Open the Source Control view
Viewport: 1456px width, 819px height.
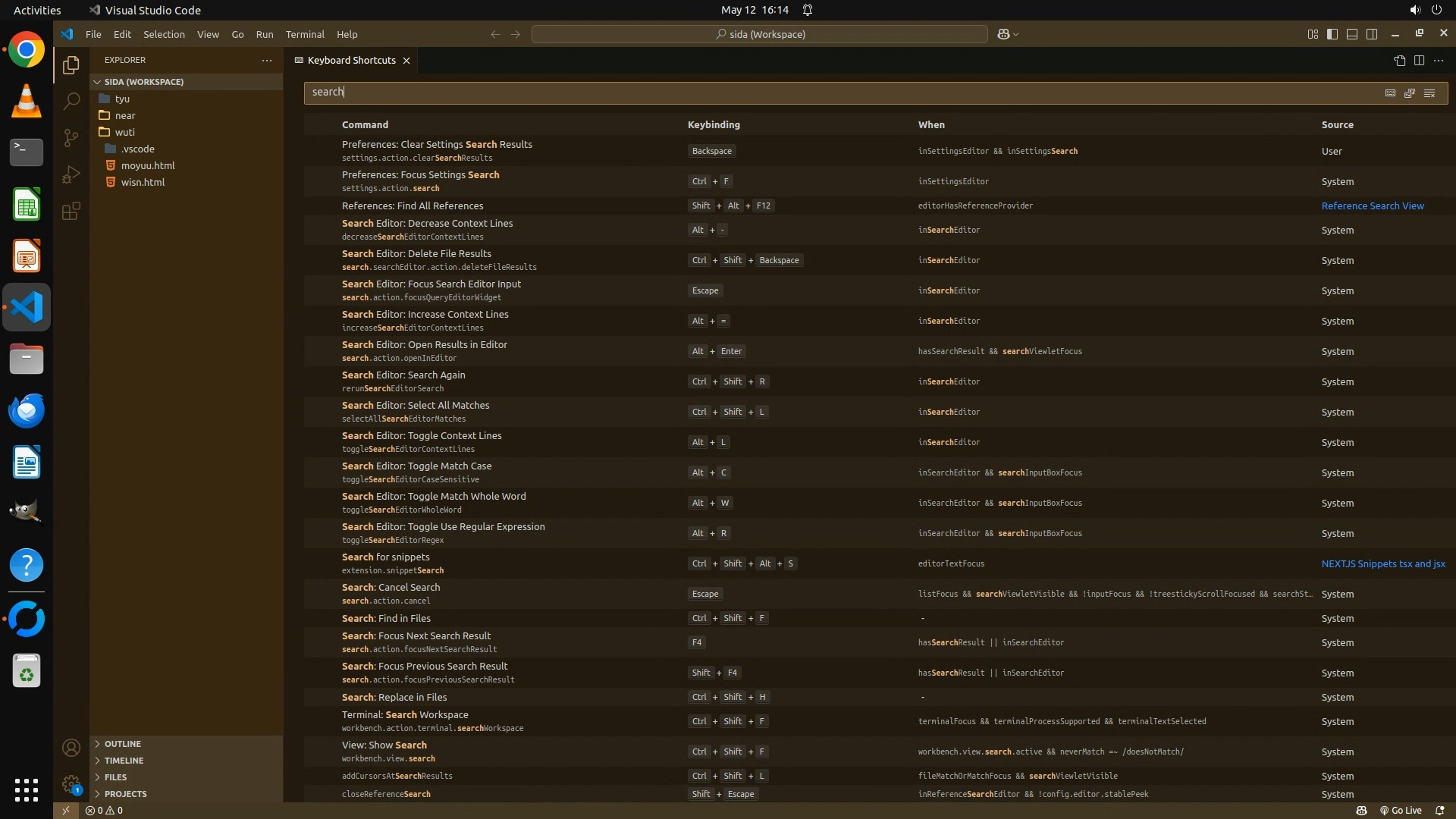(x=71, y=137)
